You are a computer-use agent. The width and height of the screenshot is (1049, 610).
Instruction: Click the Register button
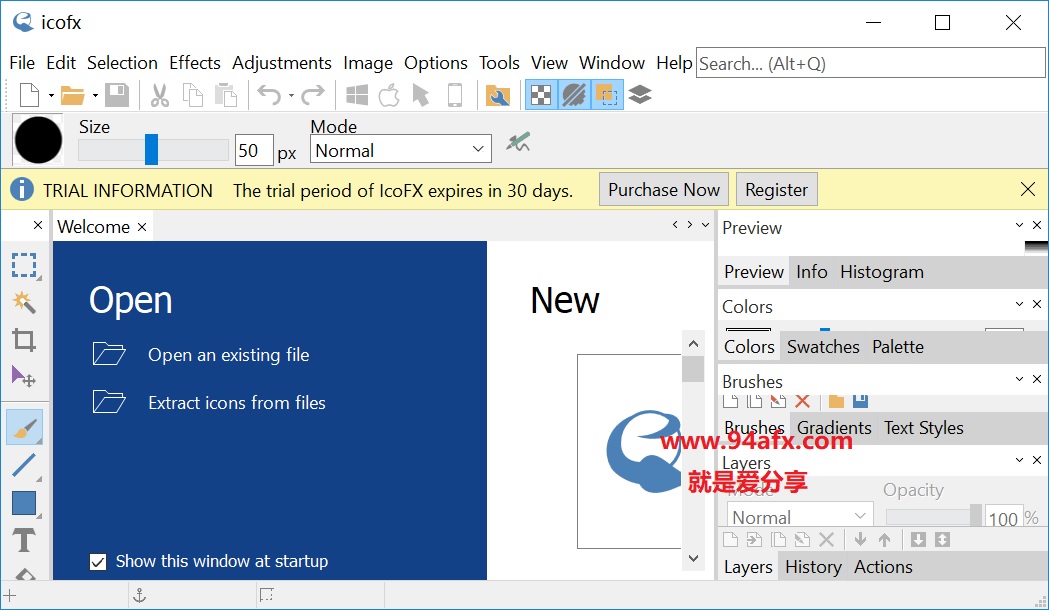(776, 190)
